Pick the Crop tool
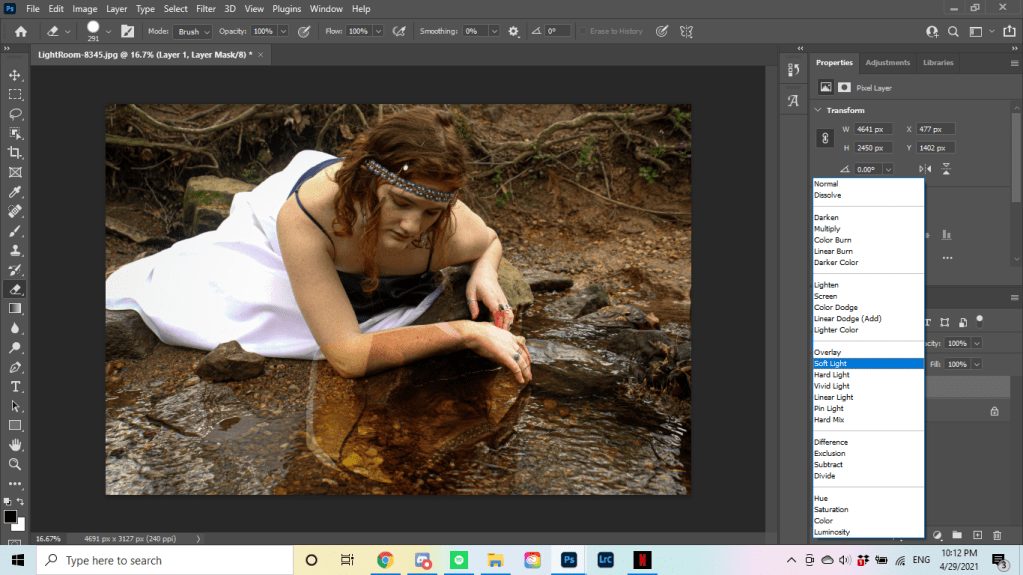1023x575 pixels. [x=15, y=153]
